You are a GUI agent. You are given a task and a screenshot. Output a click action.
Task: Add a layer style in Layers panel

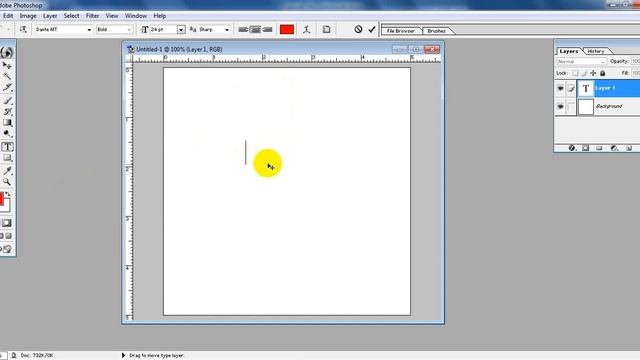tap(572, 148)
